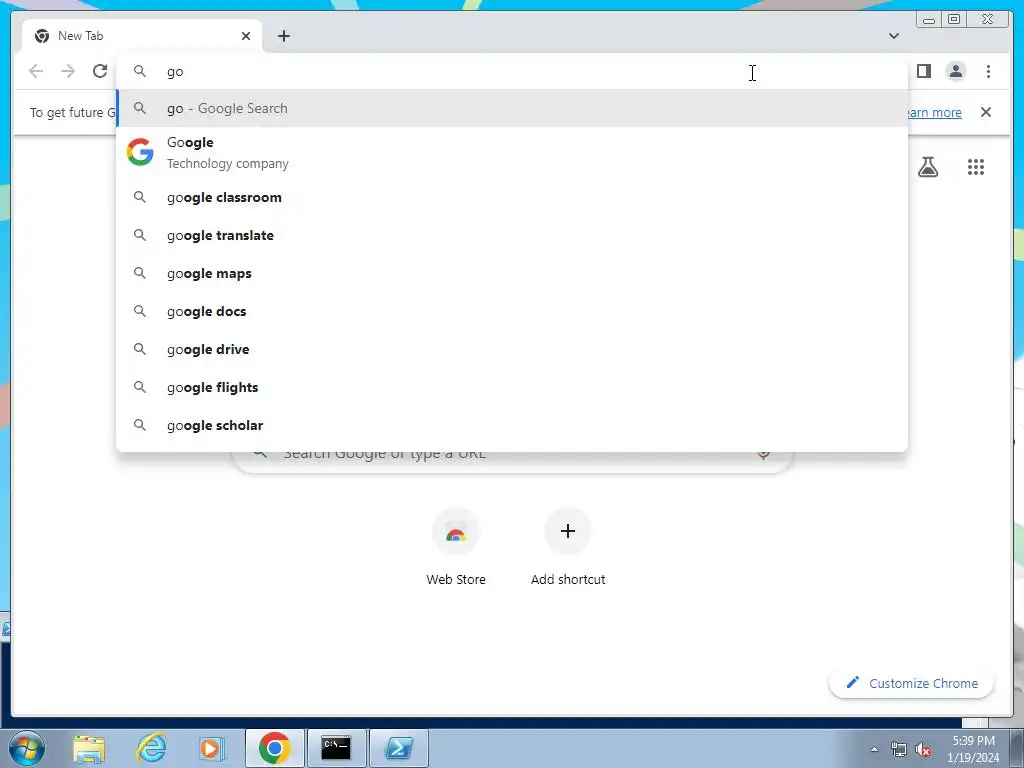
Task: Reload the page with the refresh icon
Action: pos(100,71)
